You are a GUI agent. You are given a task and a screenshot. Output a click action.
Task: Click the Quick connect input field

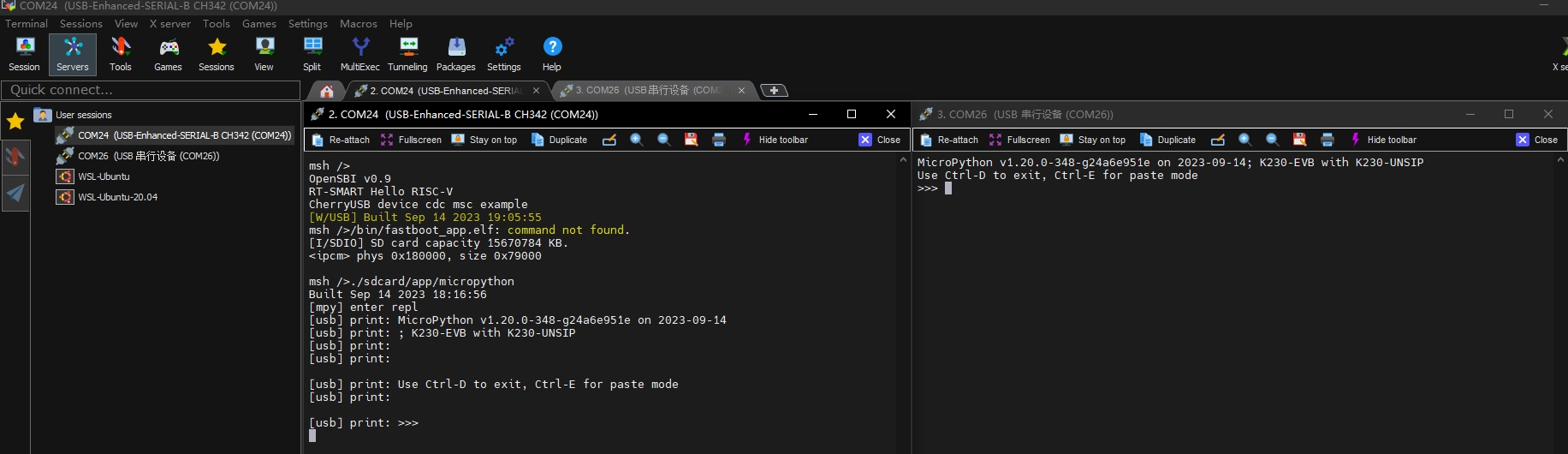(x=151, y=90)
